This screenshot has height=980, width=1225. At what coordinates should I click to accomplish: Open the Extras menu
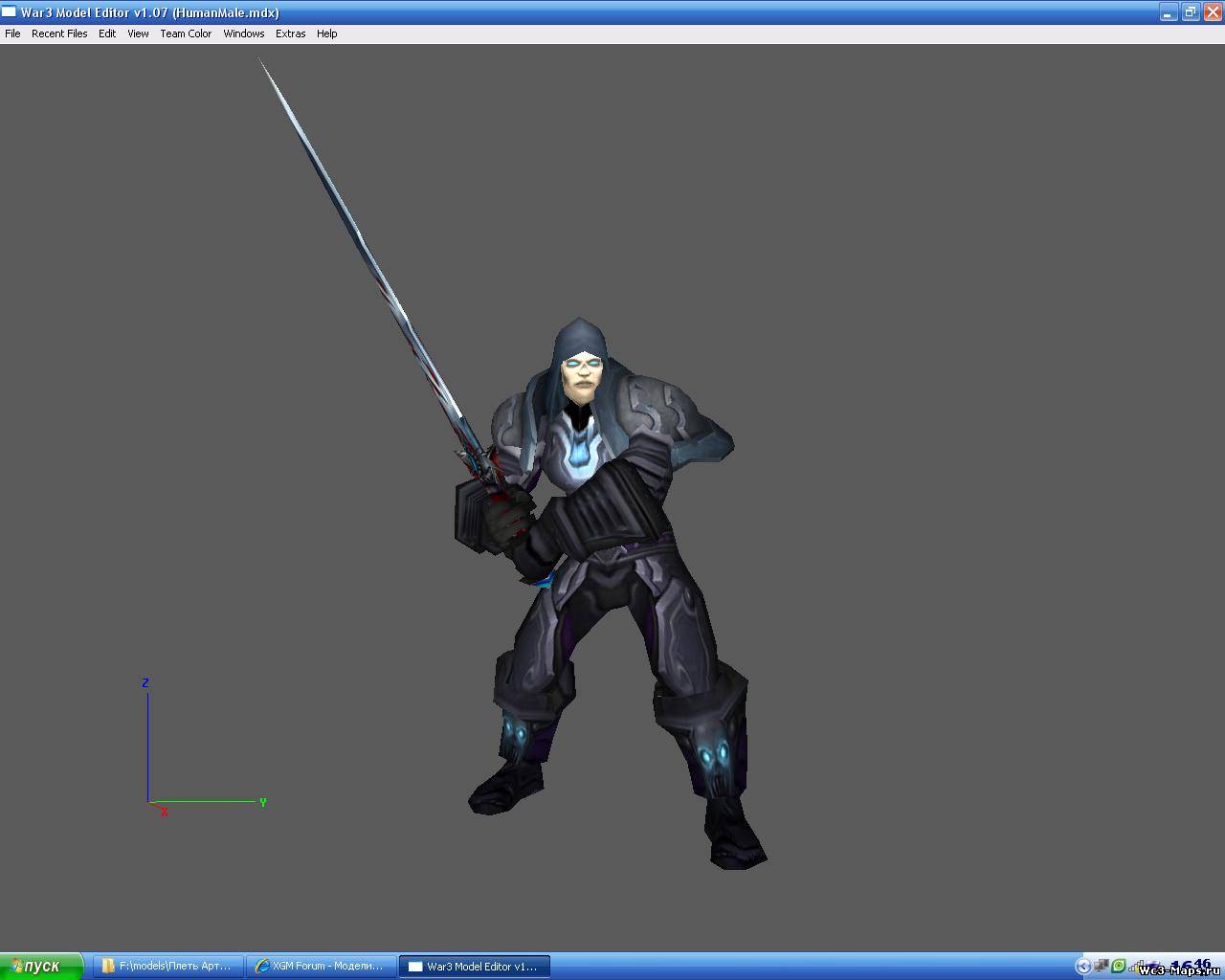[290, 33]
